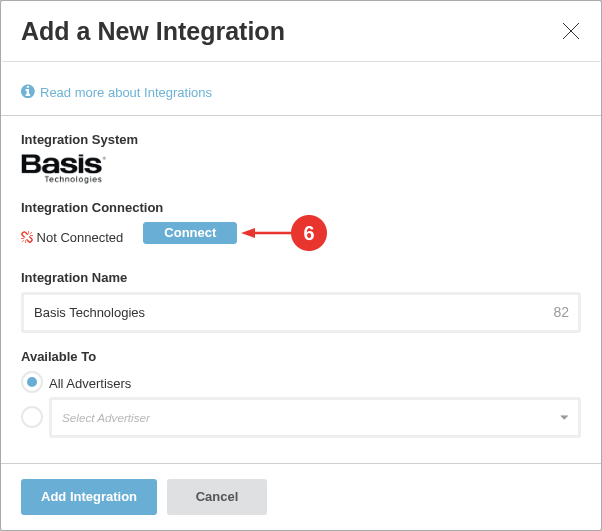Click the Integration Name label

click(x=74, y=278)
